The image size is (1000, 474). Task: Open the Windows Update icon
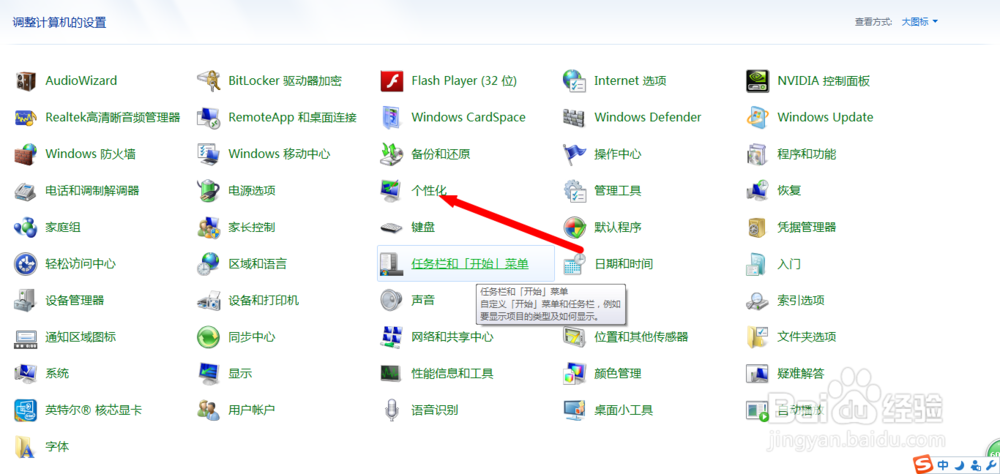757,117
